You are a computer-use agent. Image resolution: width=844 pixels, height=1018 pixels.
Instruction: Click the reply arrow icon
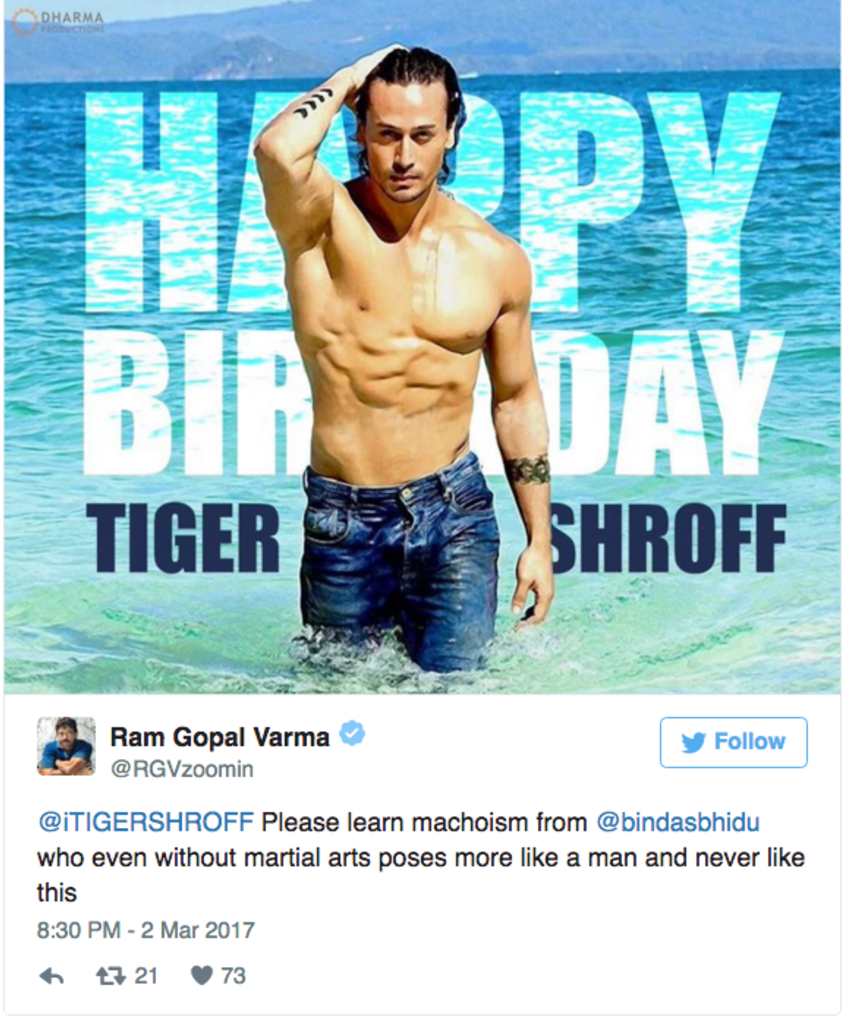tap(51, 976)
